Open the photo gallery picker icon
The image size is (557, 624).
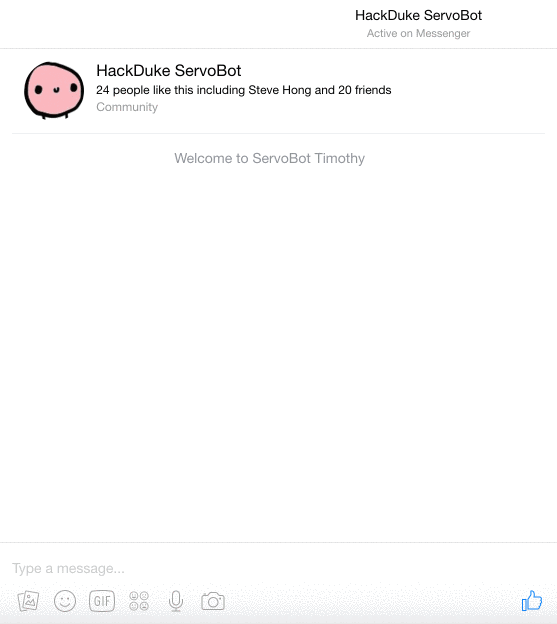point(28,601)
